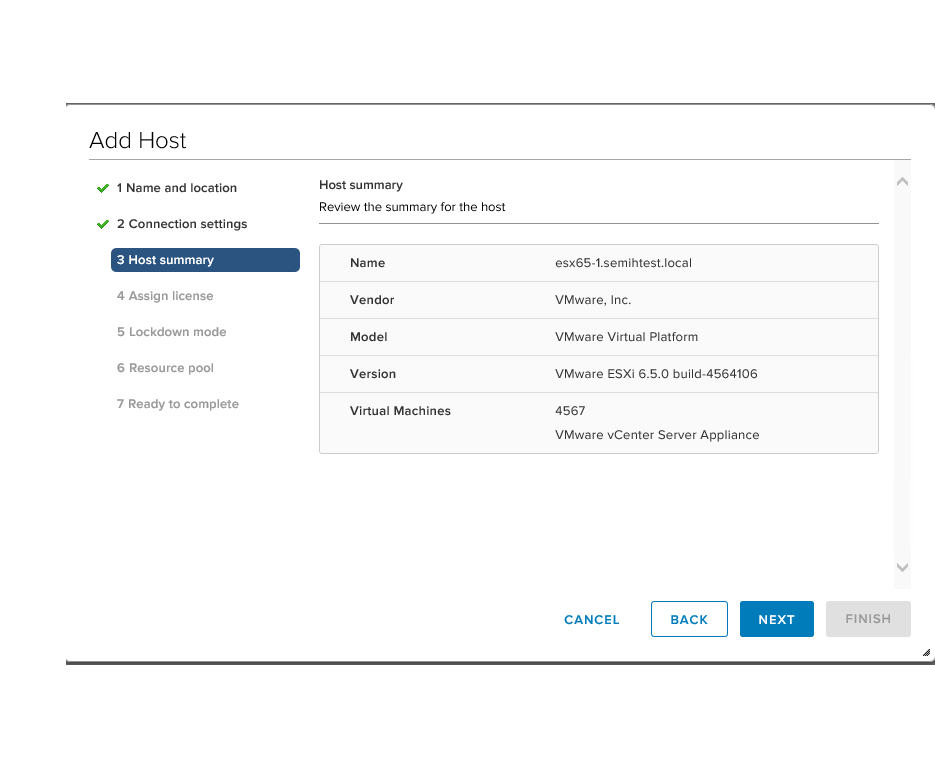Open step 5 Lockdown mode
The height and width of the screenshot is (765, 935).
(171, 332)
